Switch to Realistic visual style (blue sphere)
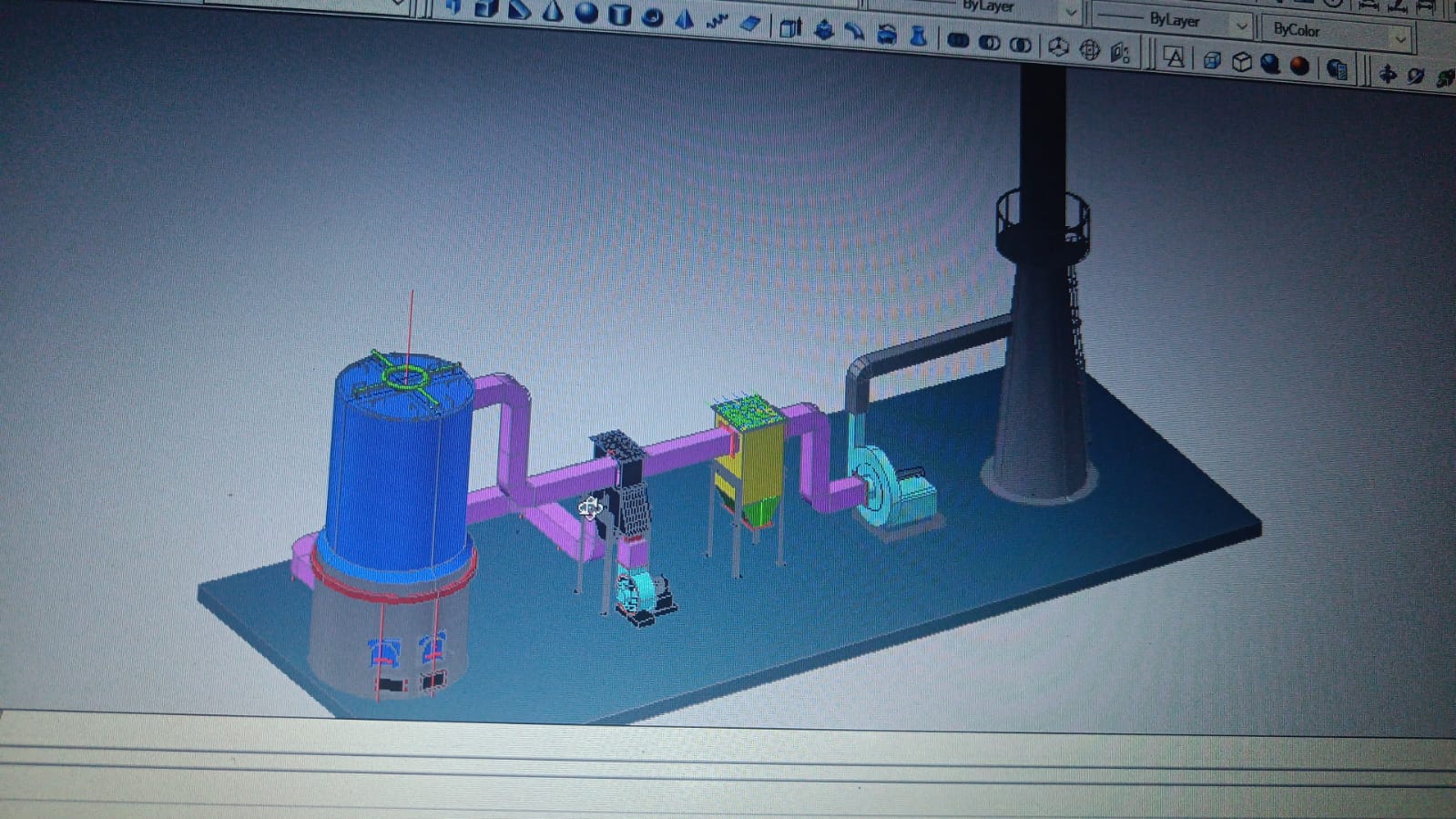Screen dimensions: 1456x819 [1270, 64]
